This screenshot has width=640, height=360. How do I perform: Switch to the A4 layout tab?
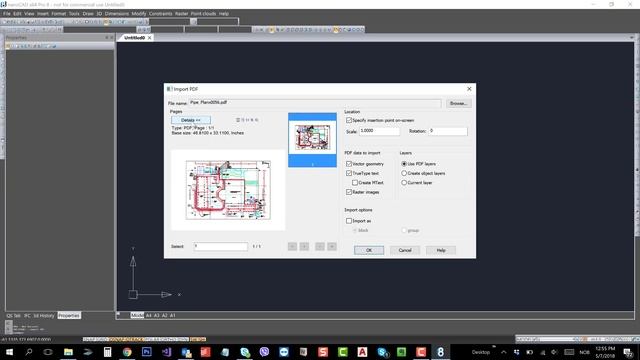click(149, 315)
